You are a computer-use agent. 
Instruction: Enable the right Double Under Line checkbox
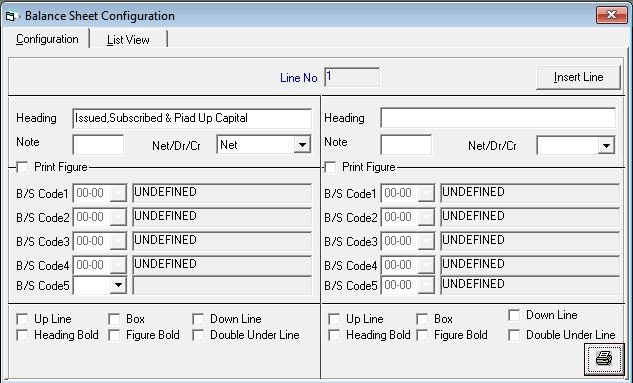(514, 335)
